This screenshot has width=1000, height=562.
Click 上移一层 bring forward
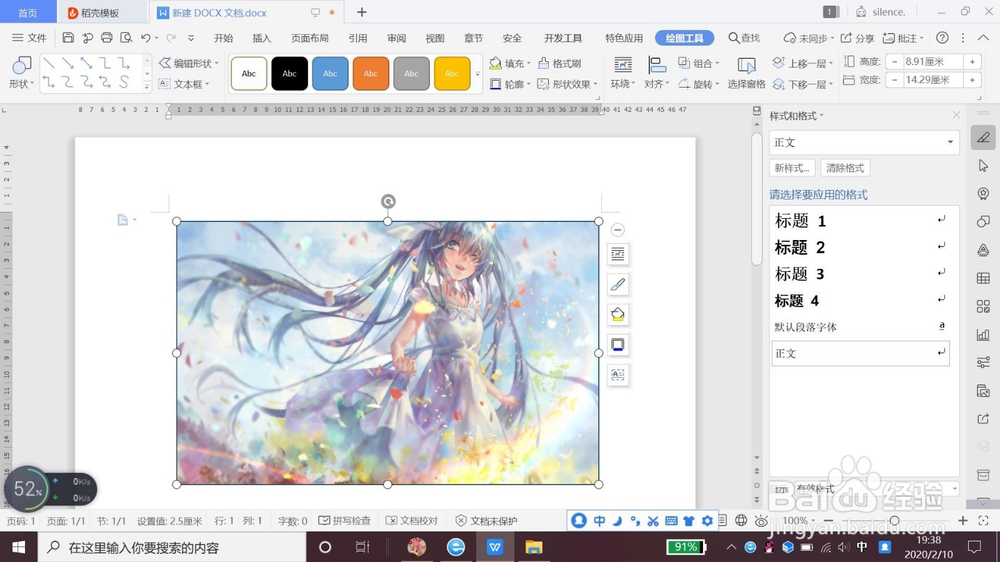tap(802, 63)
